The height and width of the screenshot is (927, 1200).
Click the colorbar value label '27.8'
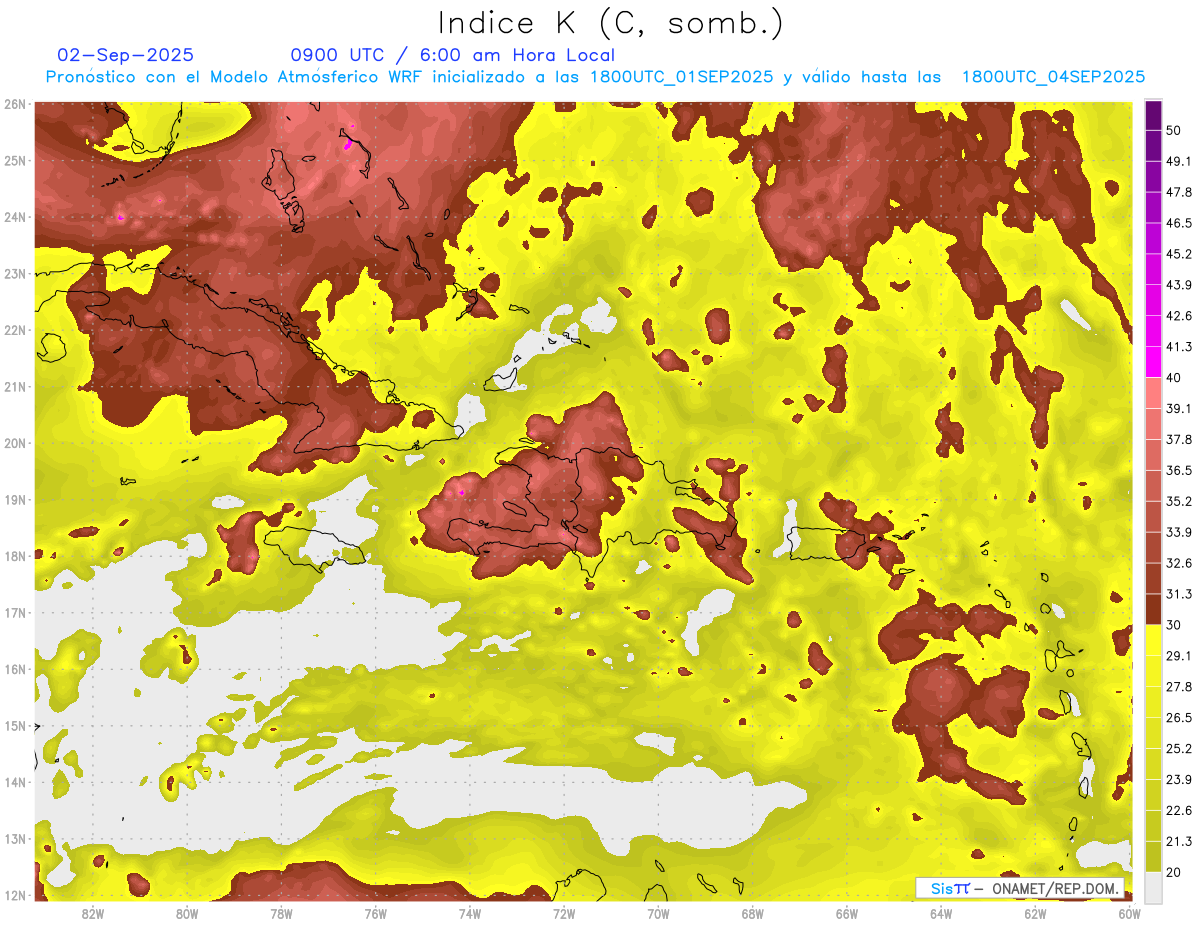click(1178, 687)
